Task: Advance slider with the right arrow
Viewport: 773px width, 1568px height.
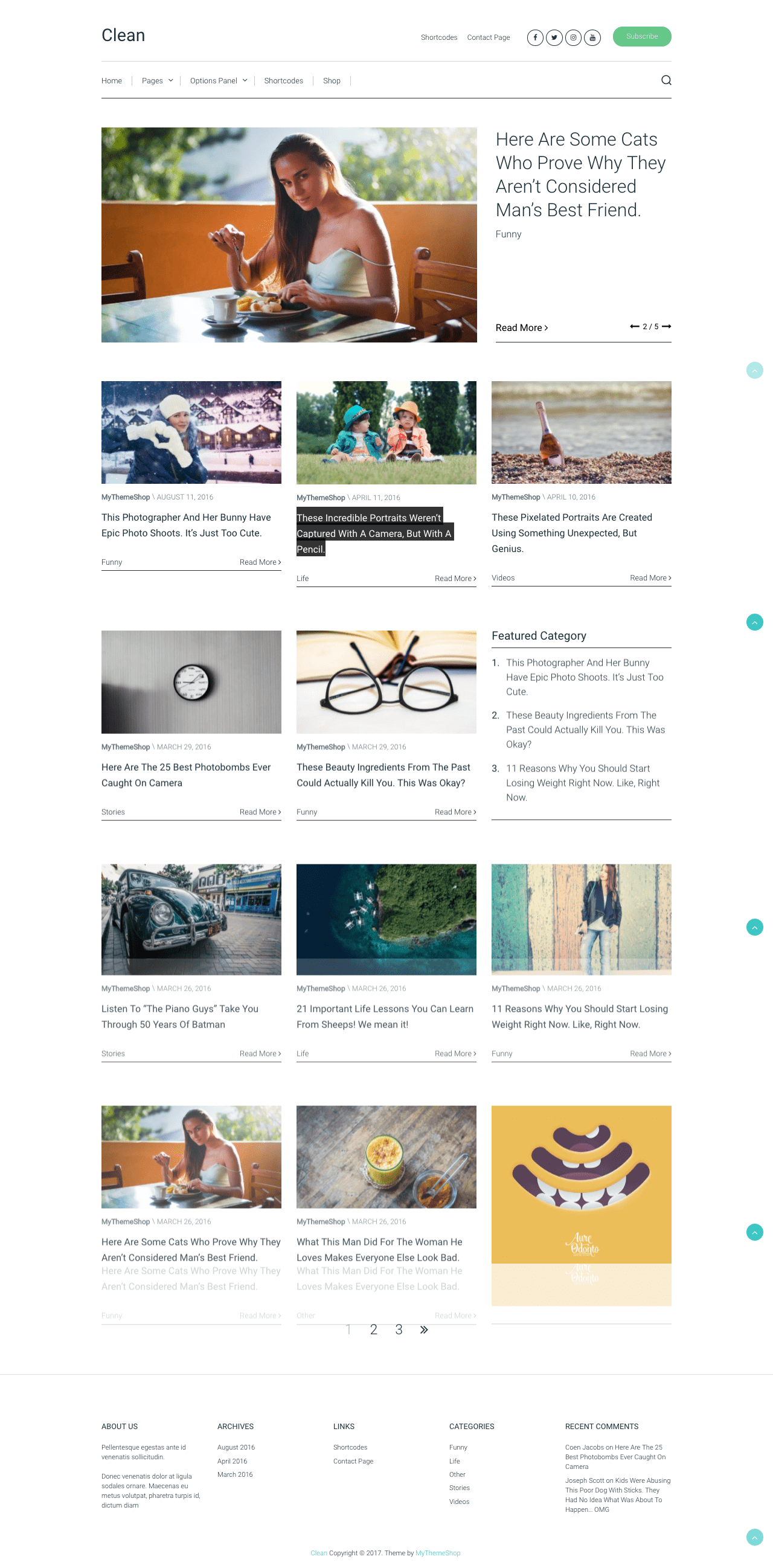Action: coord(667,326)
